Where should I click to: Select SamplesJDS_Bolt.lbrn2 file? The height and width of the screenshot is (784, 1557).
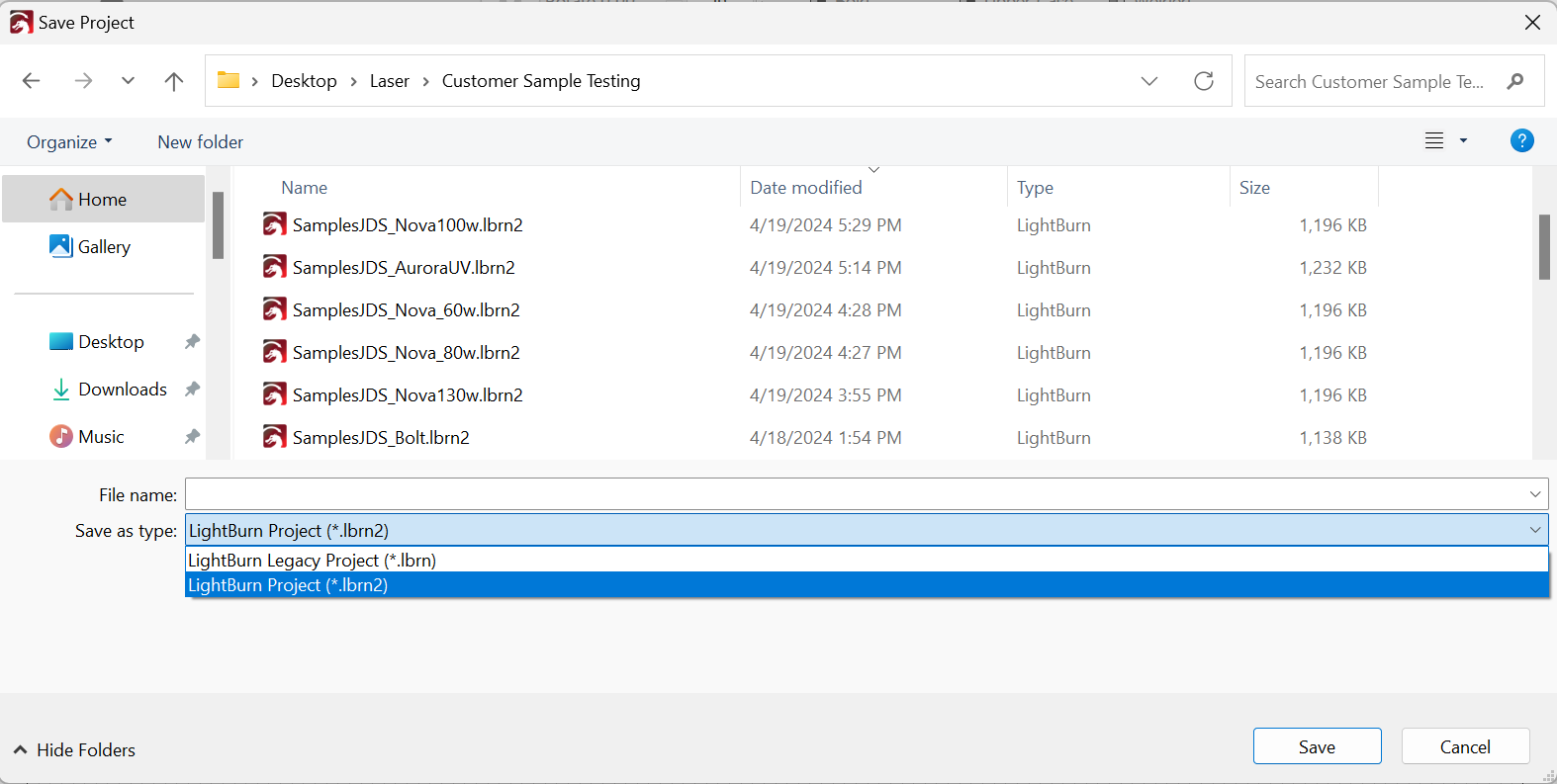tap(381, 437)
